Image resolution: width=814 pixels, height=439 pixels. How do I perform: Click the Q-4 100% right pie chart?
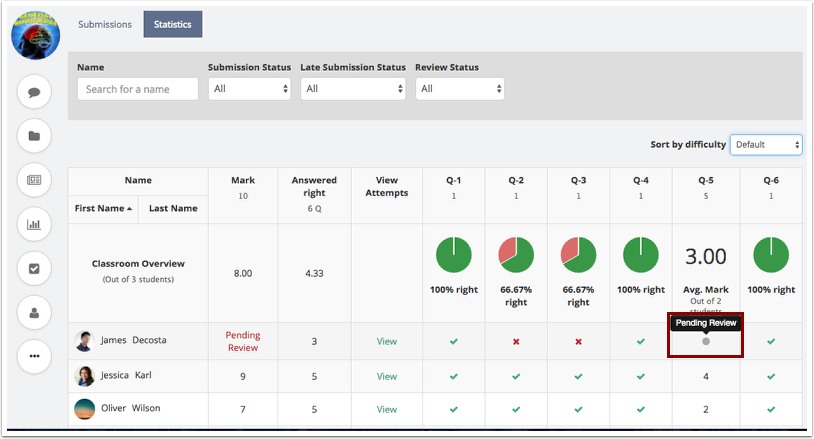641,255
